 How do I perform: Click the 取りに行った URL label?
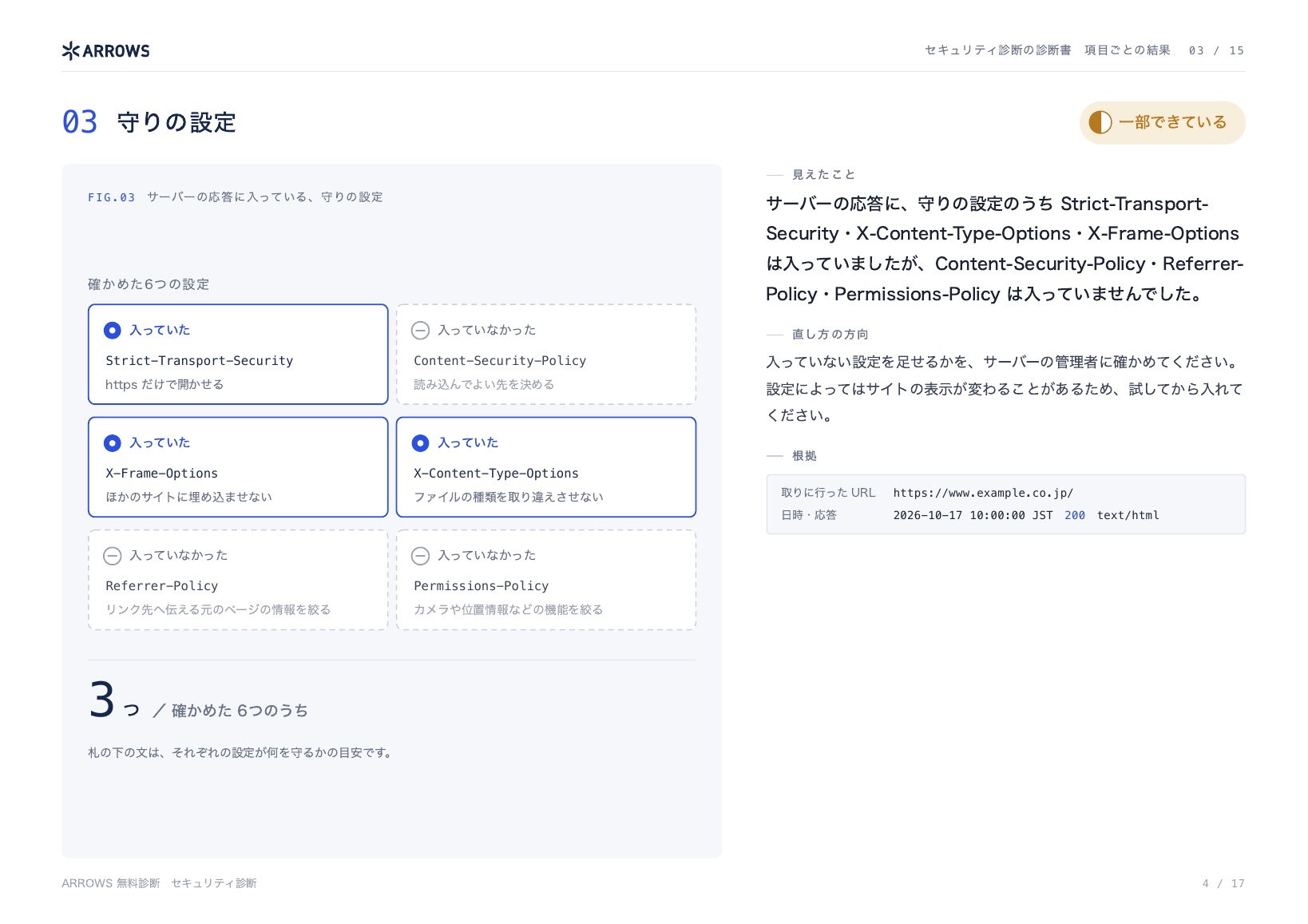pos(828,493)
